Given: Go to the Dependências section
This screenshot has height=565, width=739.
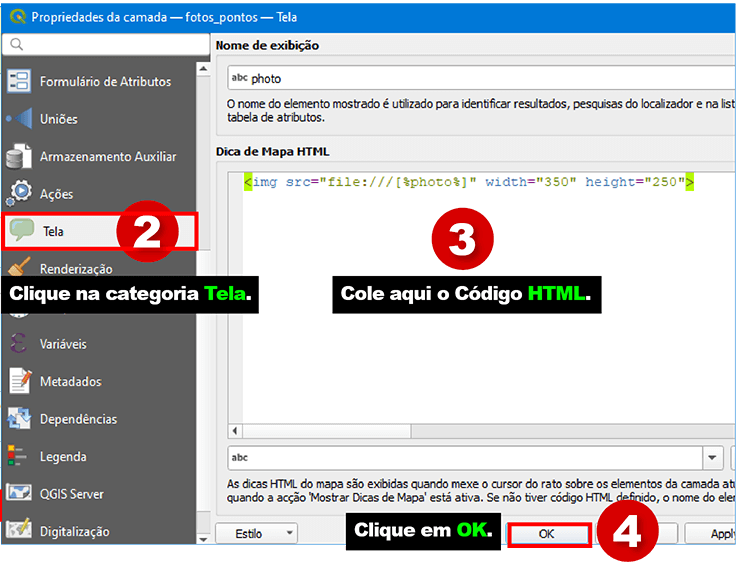Looking at the screenshot, I should click(x=78, y=419).
